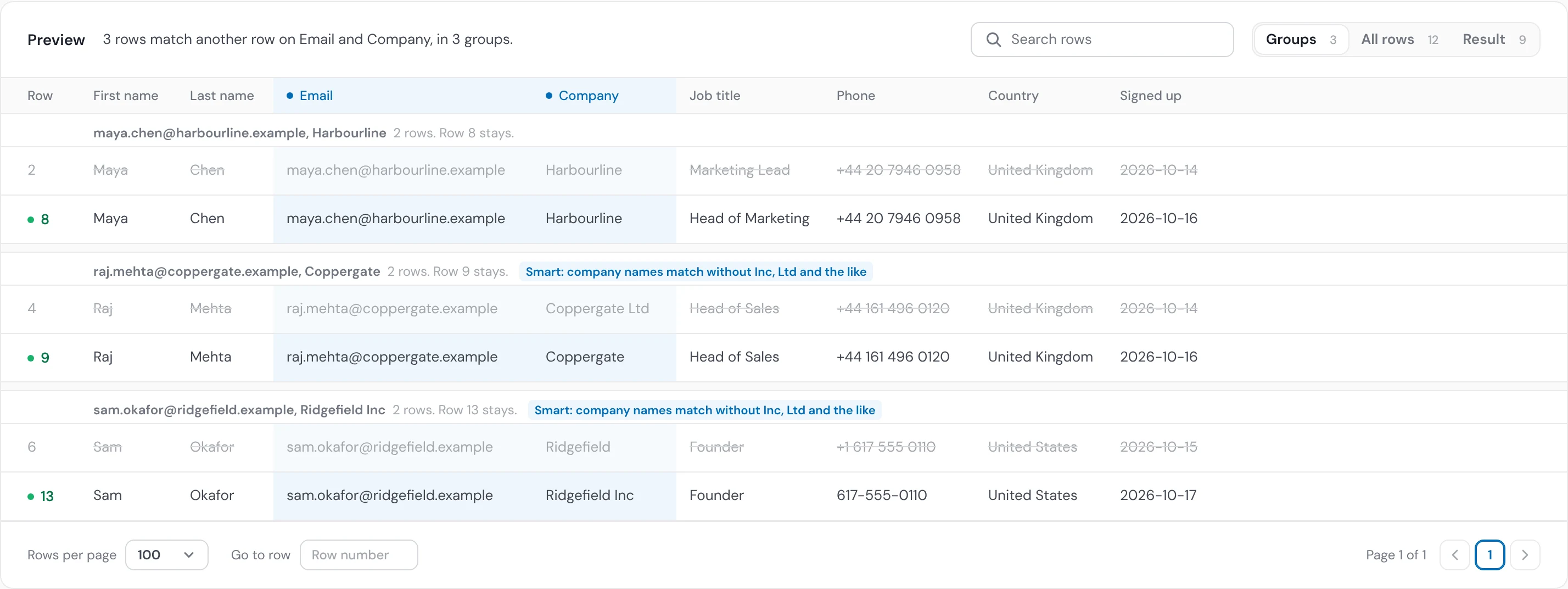Click the Page 1 of 1 label
The width and height of the screenshot is (1568, 589).
point(1396,555)
